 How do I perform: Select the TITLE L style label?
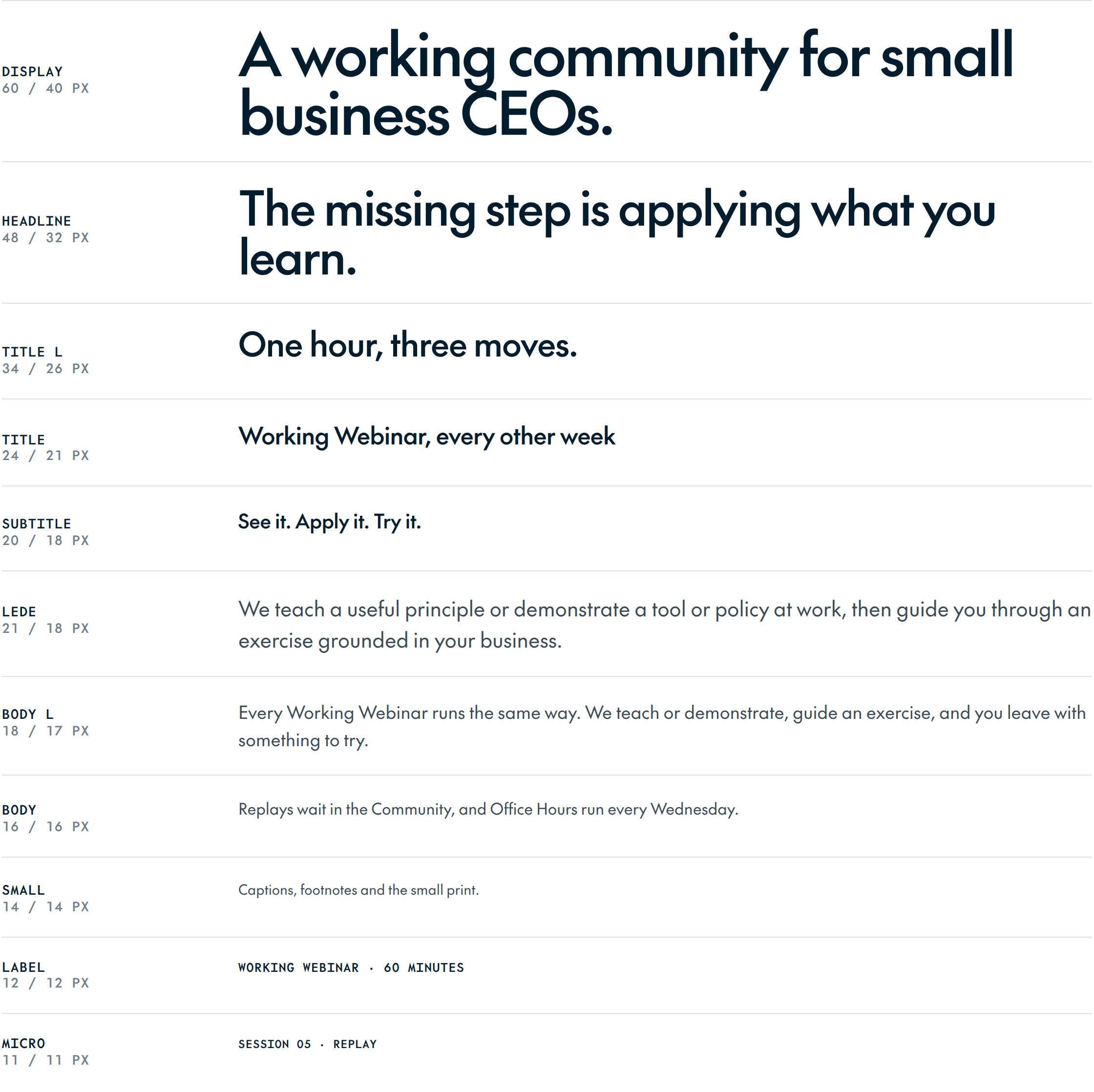[x=32, y=352]
